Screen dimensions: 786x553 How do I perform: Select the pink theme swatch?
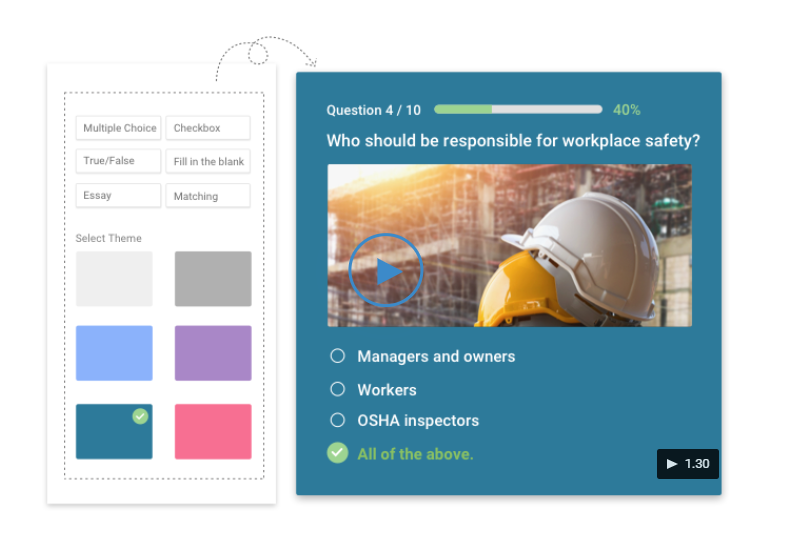coord(213,431)
